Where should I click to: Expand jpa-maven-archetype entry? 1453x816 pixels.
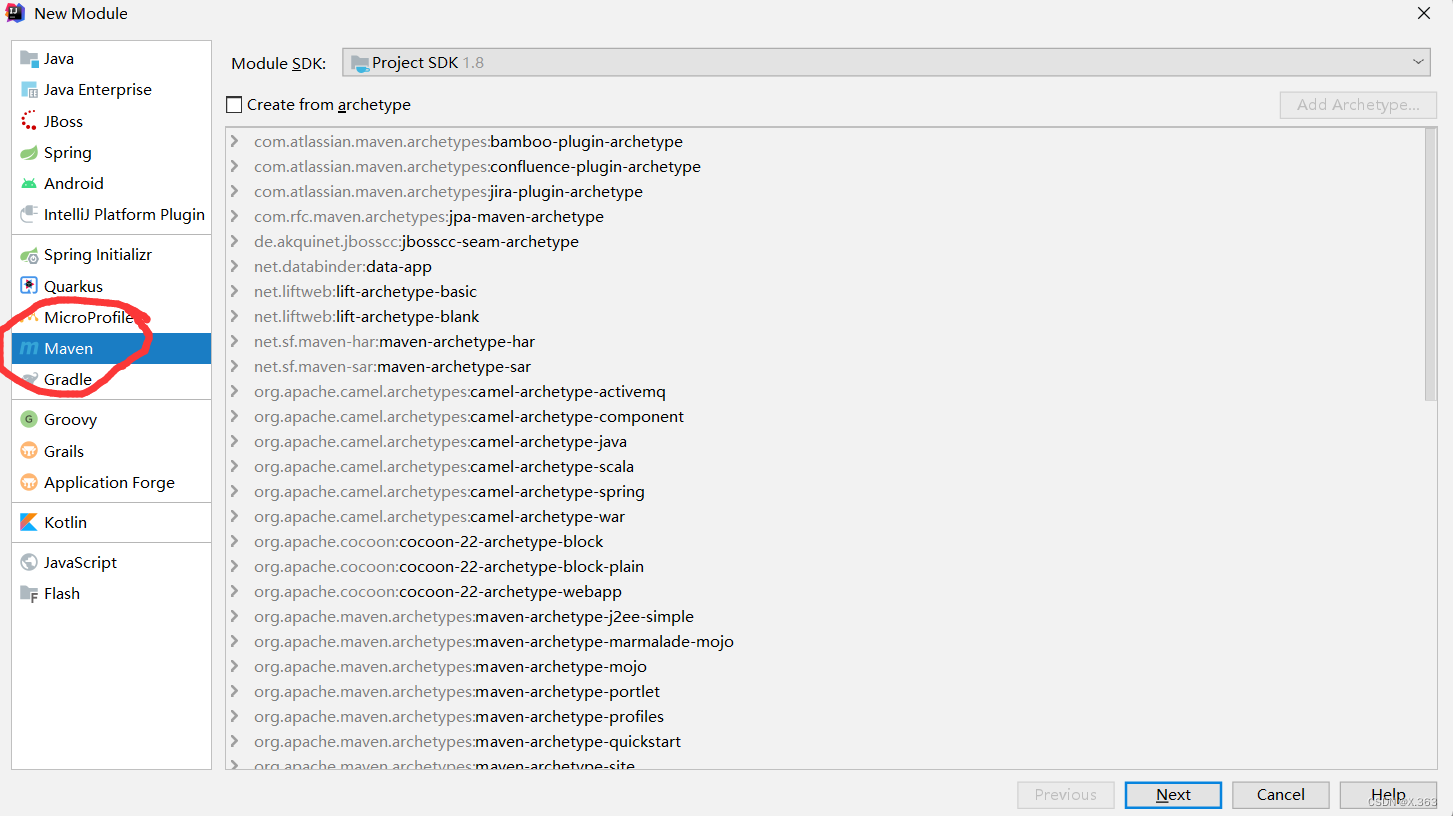pyautogui.click(x=234, y=216)
